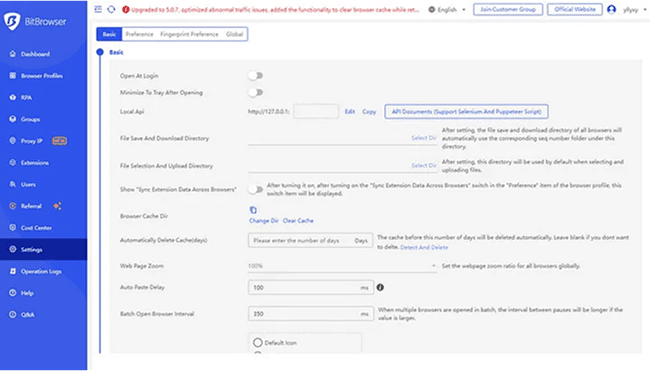This screenshot has height=371, width=650.
Task: Open the Browser Profiles grid icon
Action: [12, 75]
